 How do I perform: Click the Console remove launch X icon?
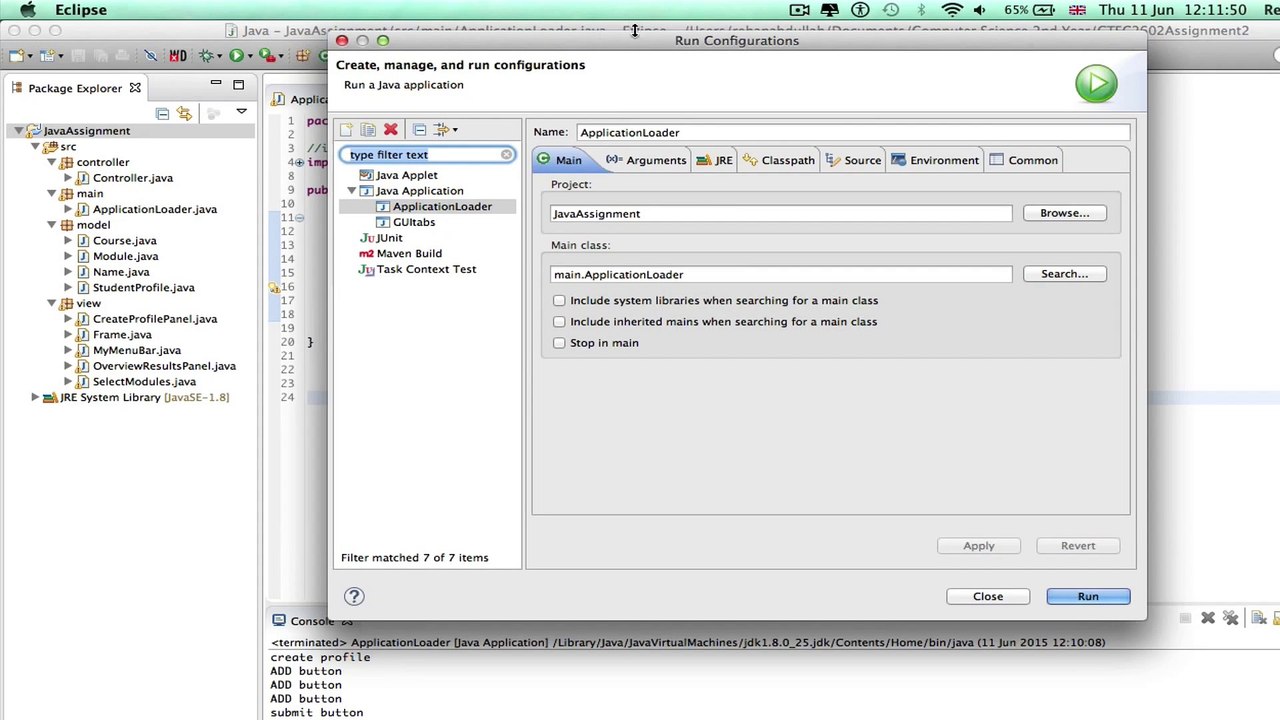pos(1208,618)
